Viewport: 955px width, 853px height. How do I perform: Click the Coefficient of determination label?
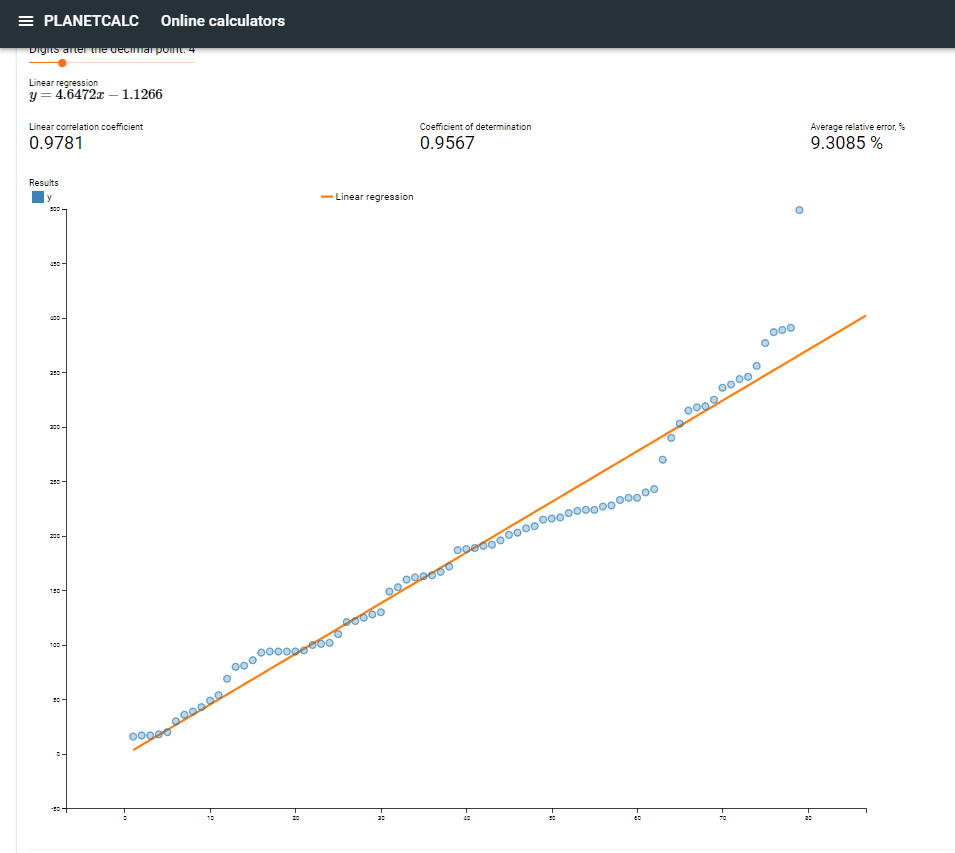tap(475, 127)
